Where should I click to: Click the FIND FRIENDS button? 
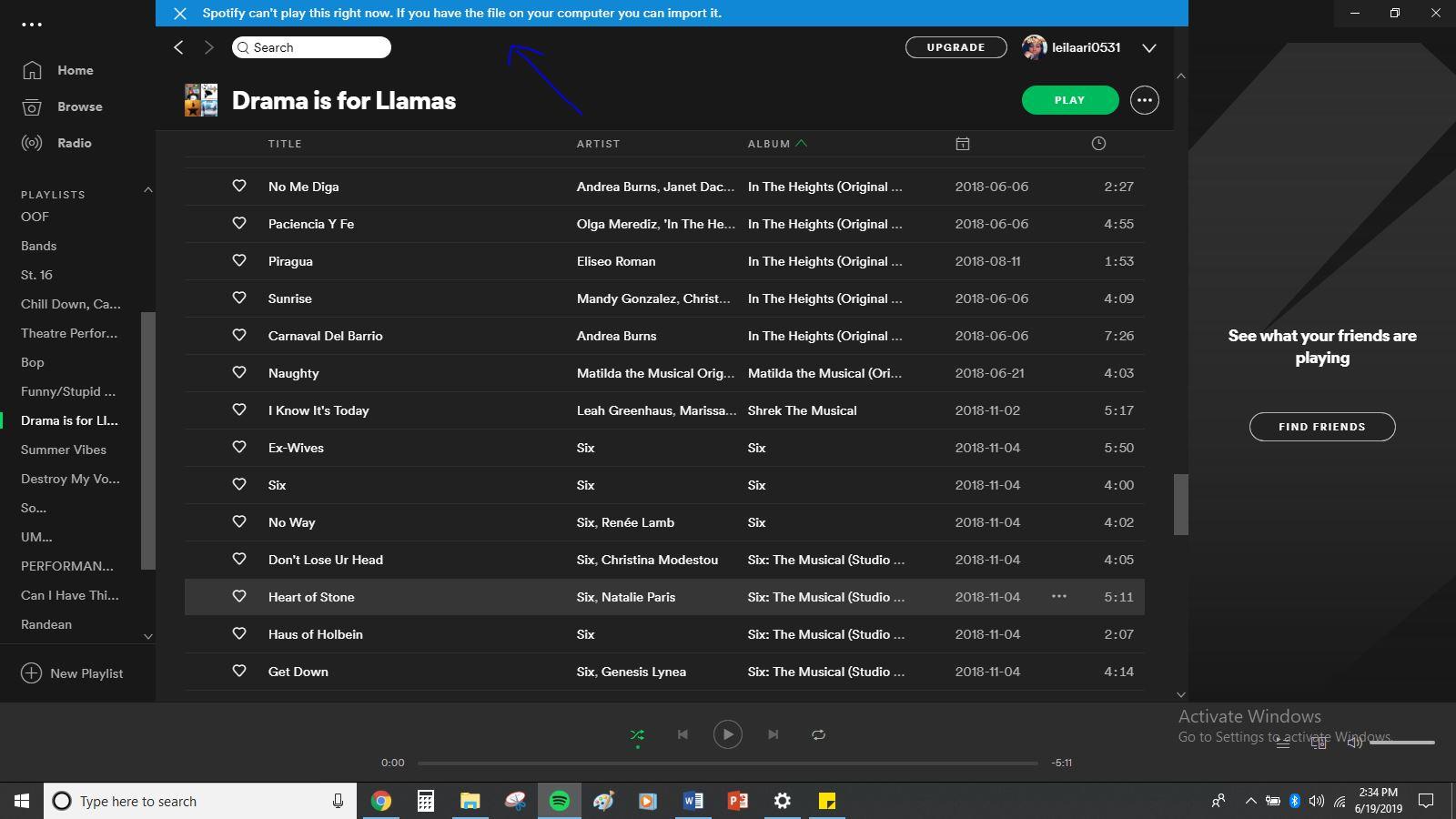click(1322, 427)
